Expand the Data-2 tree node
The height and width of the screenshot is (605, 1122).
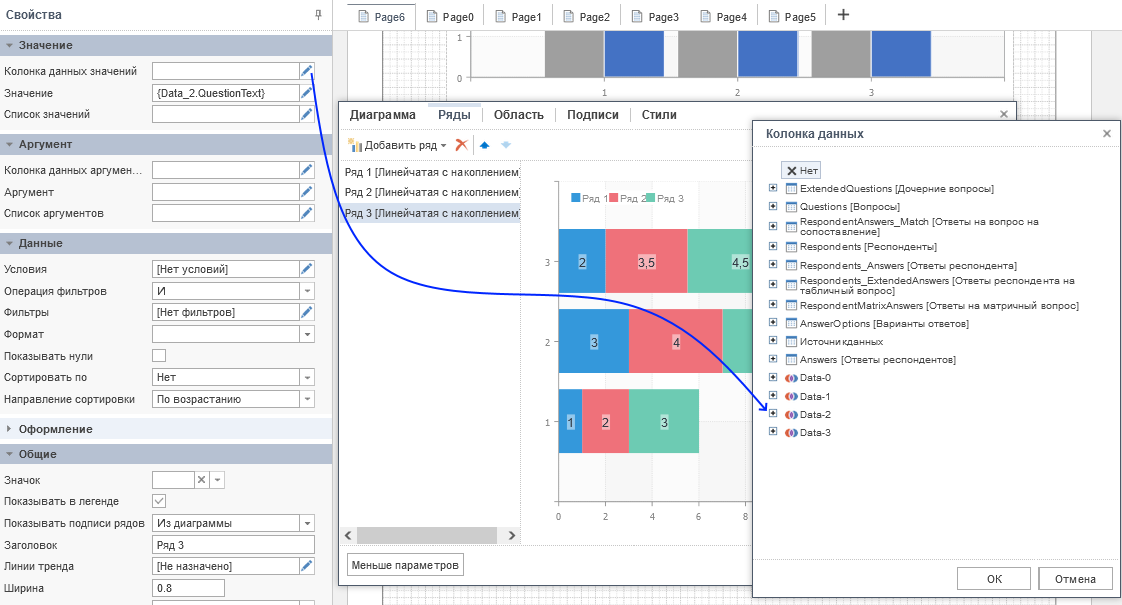pos(773,414)
